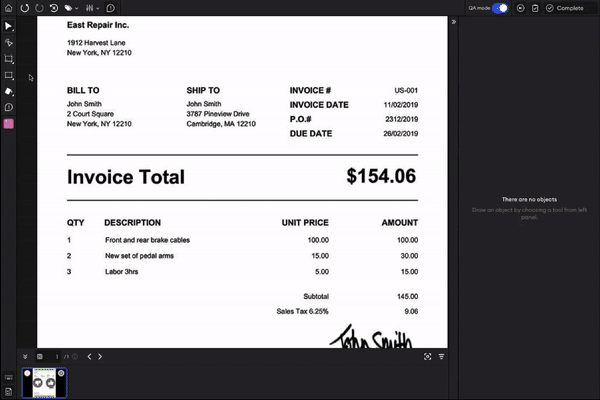Click the Subtotal value '145.00'
The height and width of the screenshot is (400, 600).
click(x=408, y=296)
